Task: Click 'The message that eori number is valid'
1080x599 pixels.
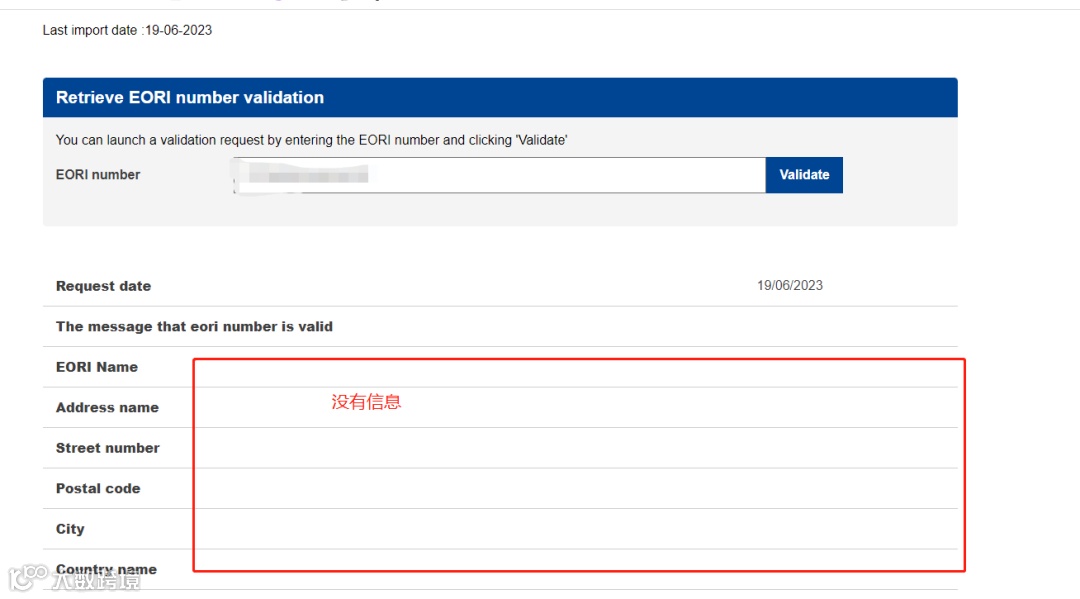Action: [x=194, y=326]
